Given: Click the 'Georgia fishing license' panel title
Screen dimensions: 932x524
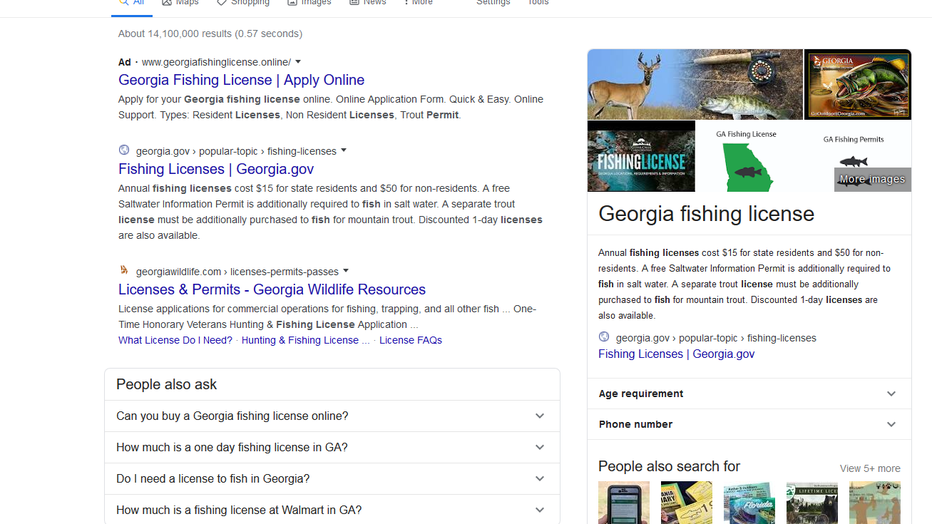Looking at the screenshot, I should click(x=706, y=214).
